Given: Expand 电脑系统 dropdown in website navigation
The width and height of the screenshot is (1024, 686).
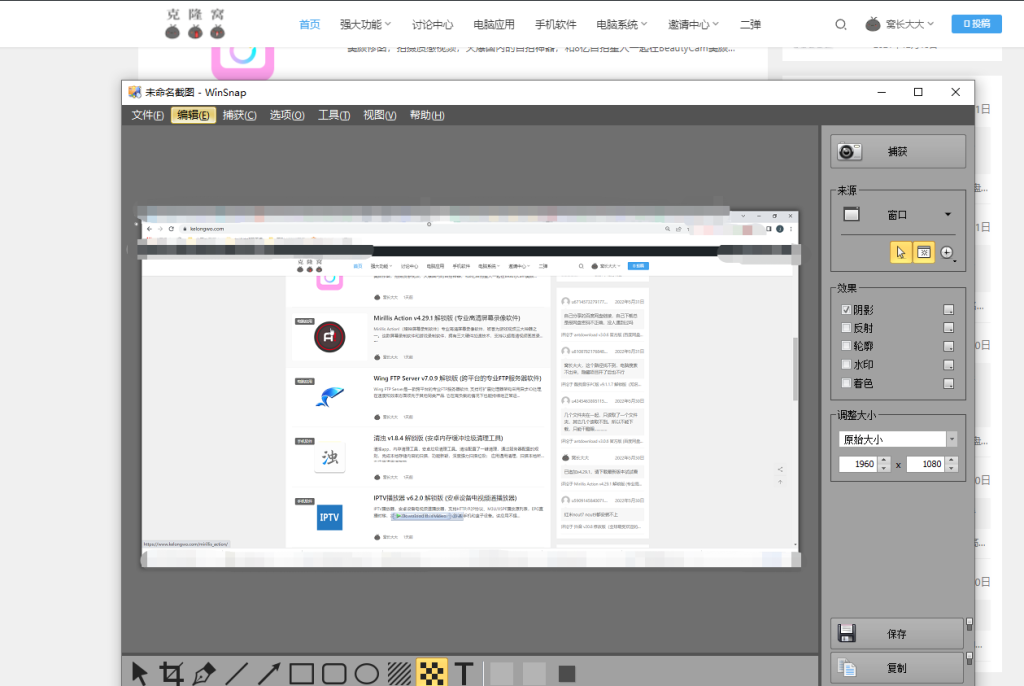Looking at the screenshot, I should tap(622, 24).
